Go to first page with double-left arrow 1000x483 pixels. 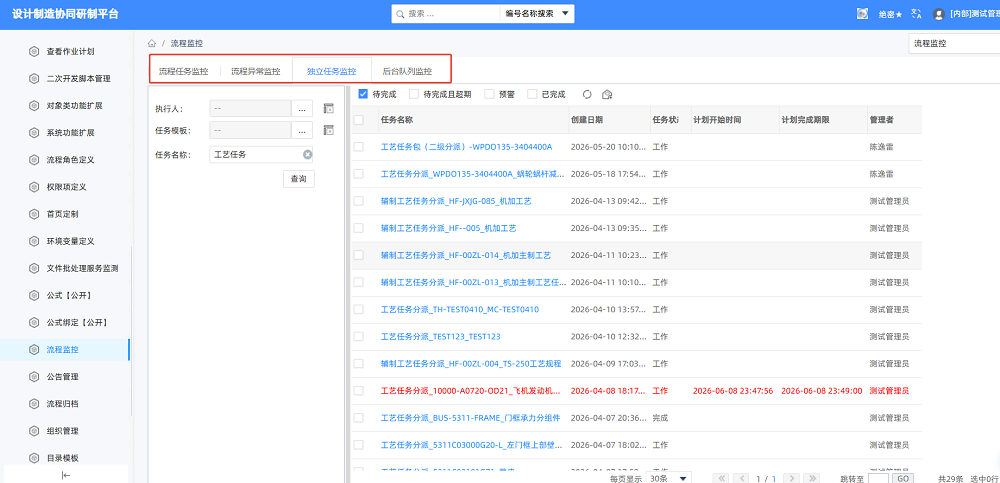[721, 478]
